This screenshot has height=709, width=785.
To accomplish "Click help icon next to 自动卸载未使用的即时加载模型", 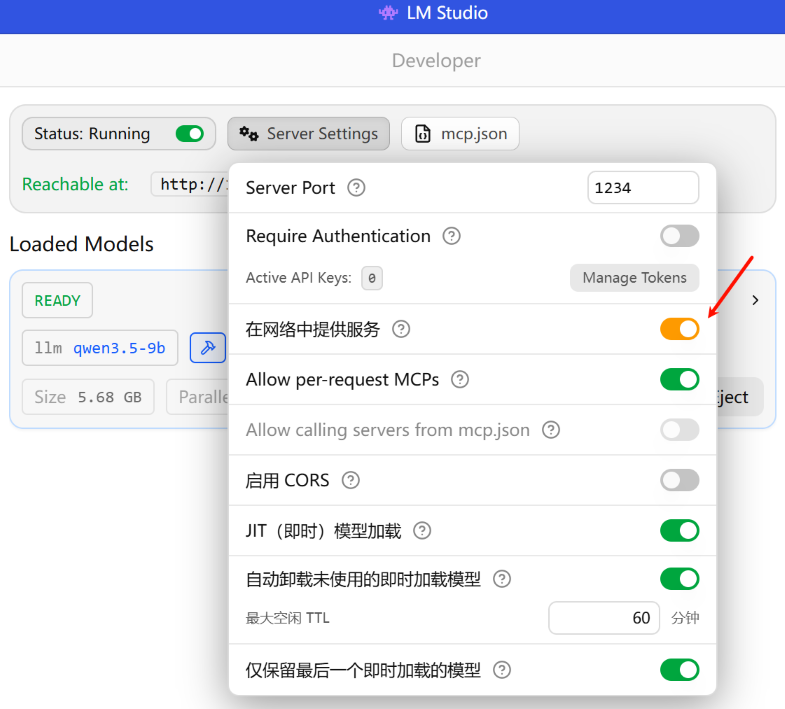I will click(502, 579).
